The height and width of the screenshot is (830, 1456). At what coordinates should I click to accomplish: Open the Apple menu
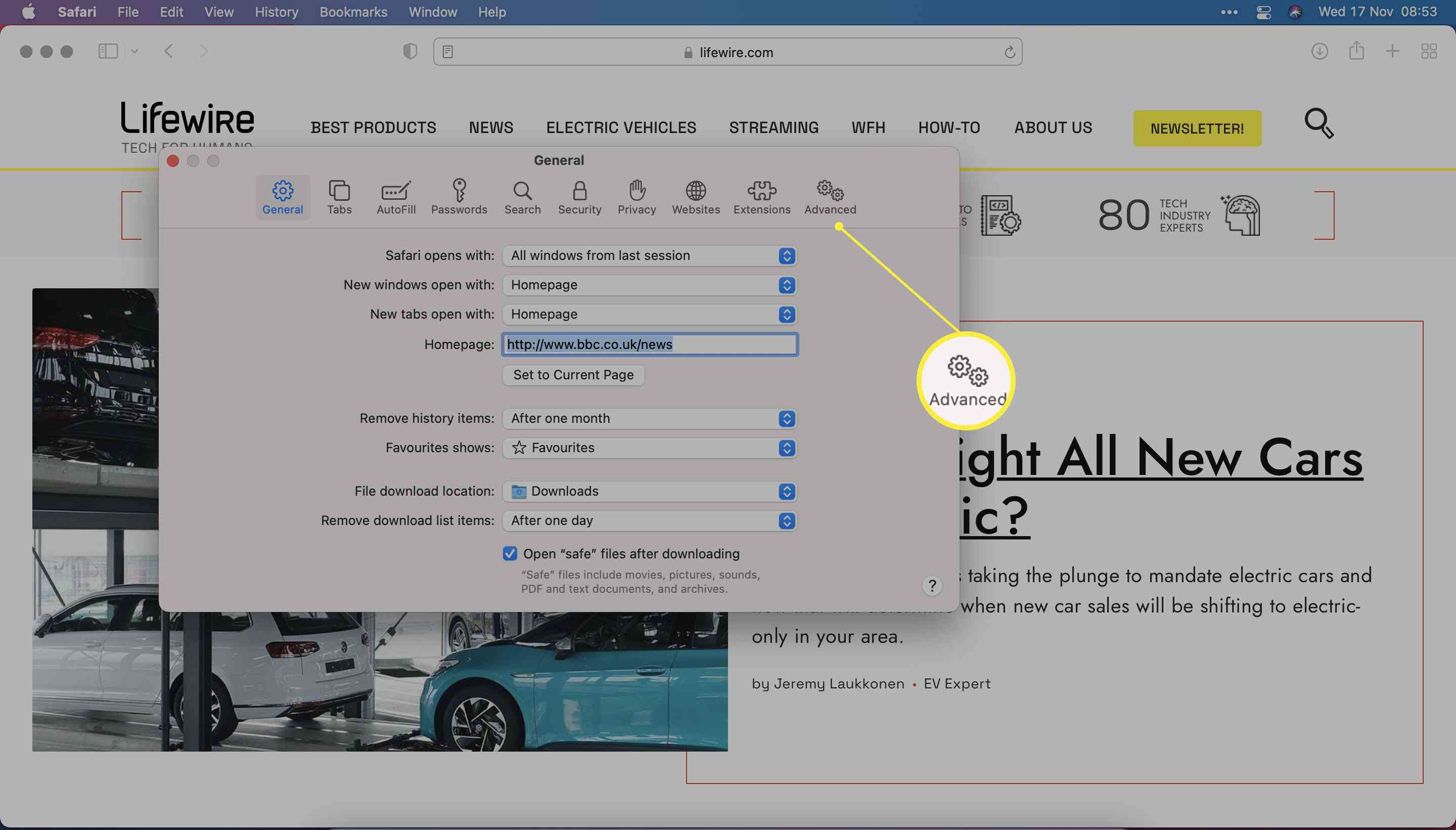pyautogui.click(x=28, y=12)
